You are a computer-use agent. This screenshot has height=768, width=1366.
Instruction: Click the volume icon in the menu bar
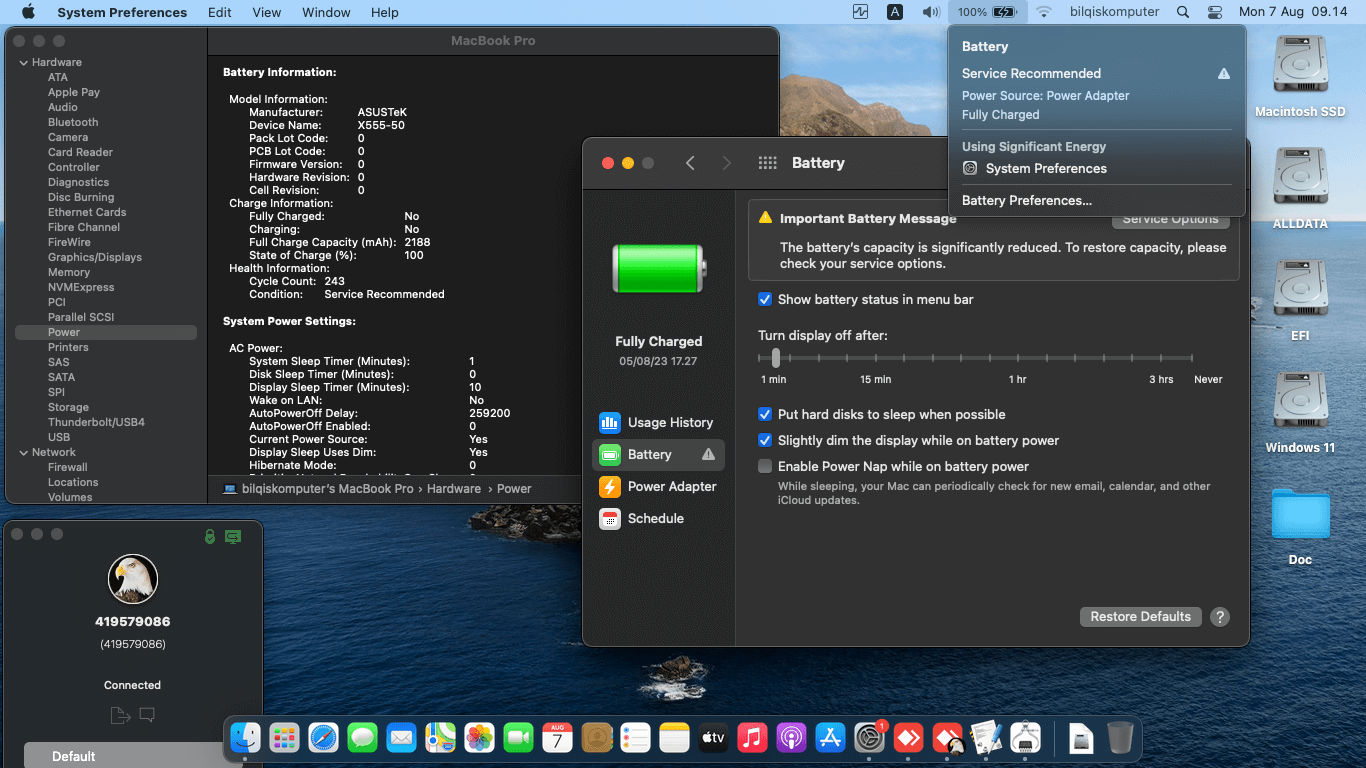click(x=931, y=12)
